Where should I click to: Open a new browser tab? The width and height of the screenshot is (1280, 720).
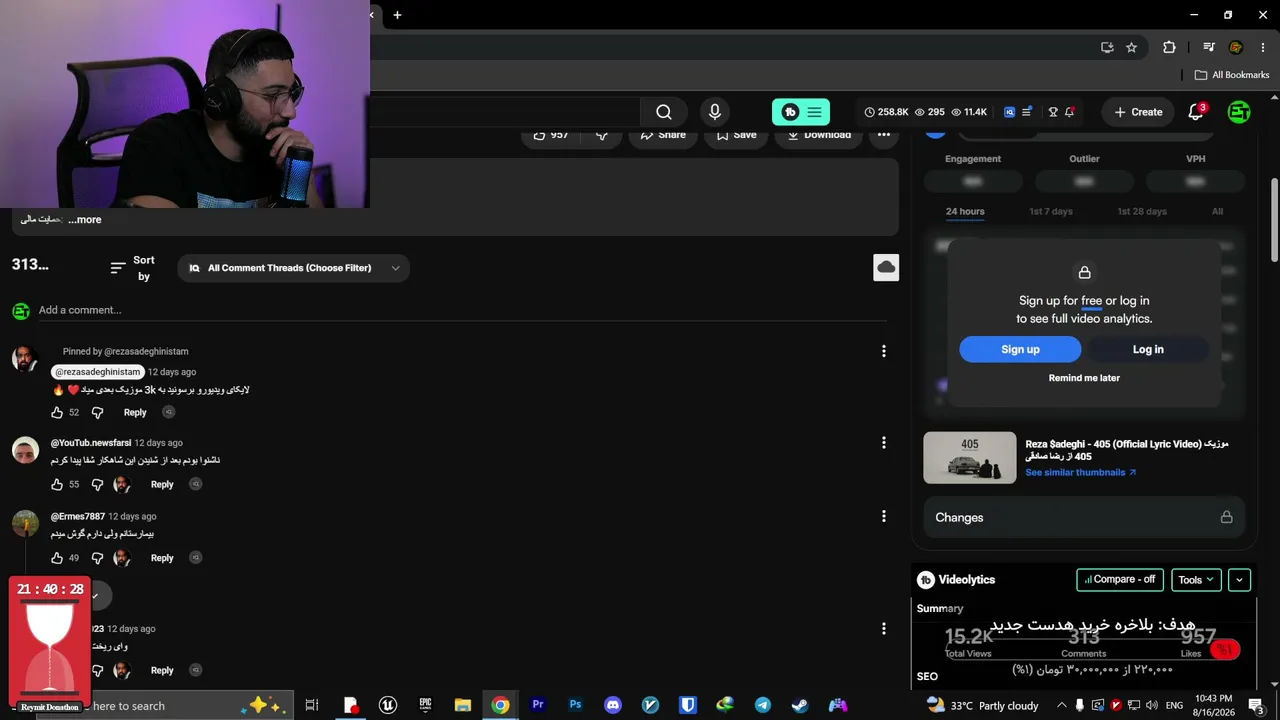(x=397, y=15)
